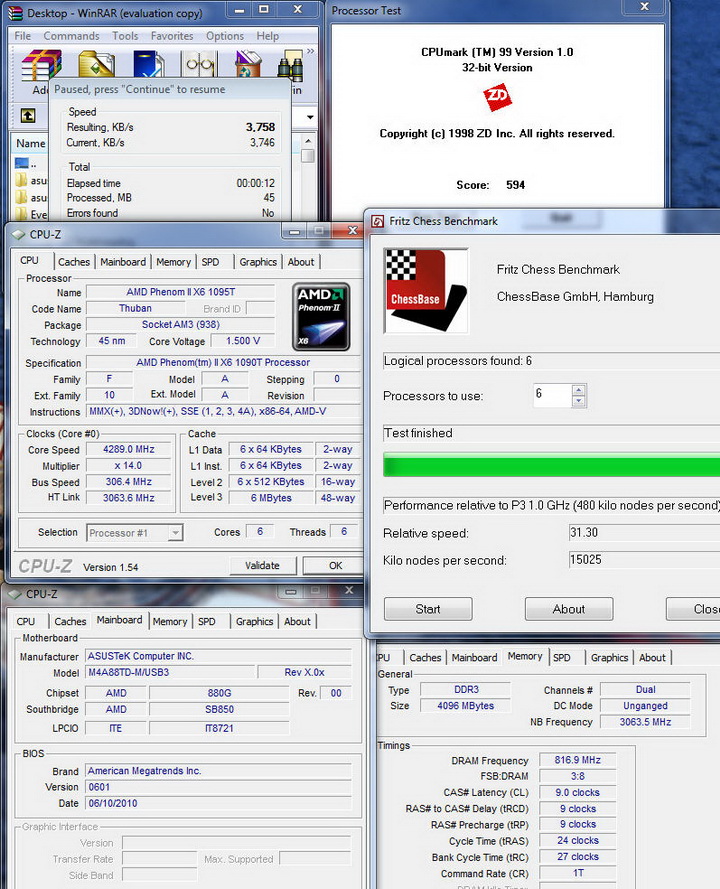
Task: Select About tab in Mainboard CPU-Z window
Action: tap(297, 621)
